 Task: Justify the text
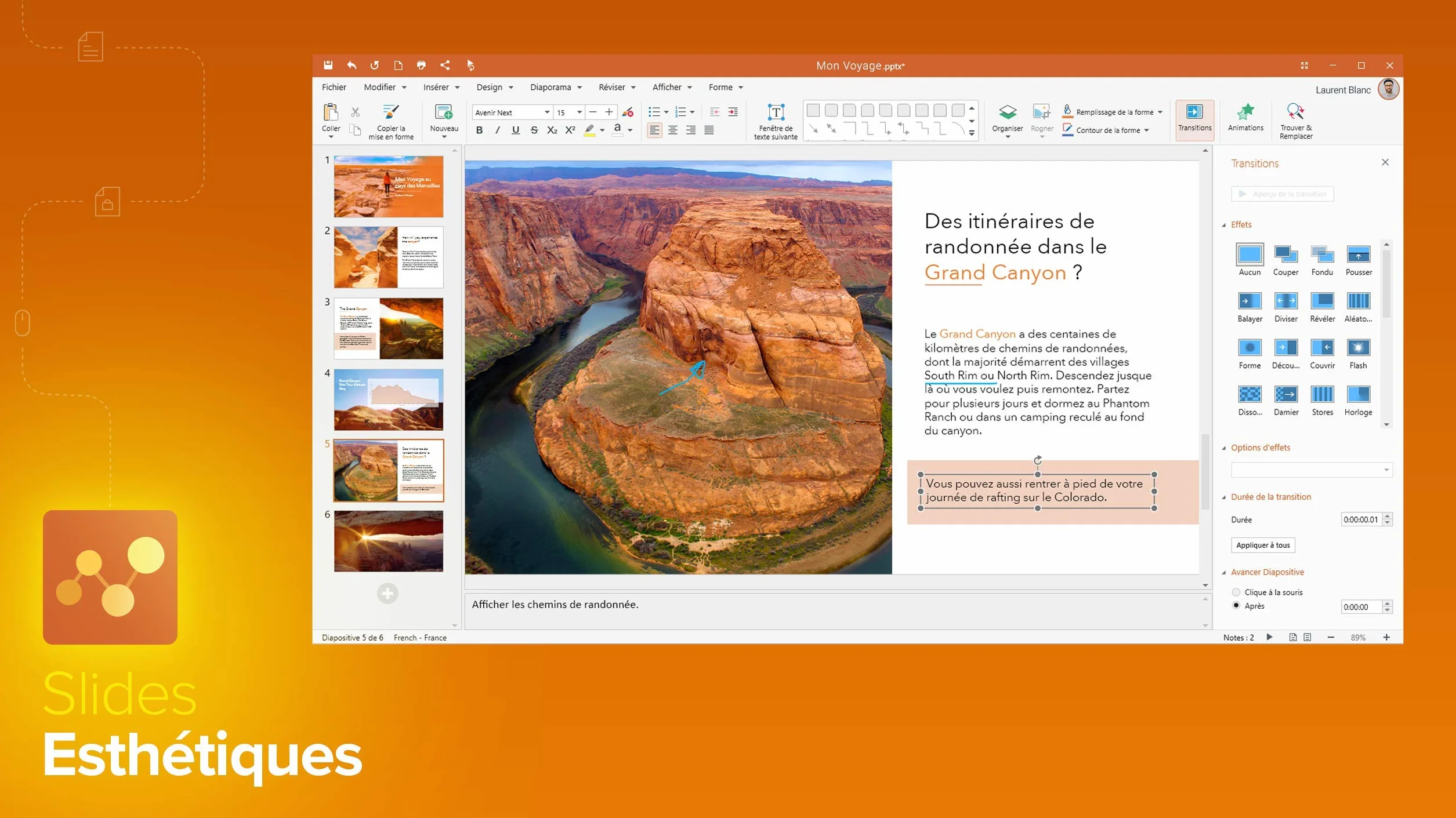click(709, 130)
